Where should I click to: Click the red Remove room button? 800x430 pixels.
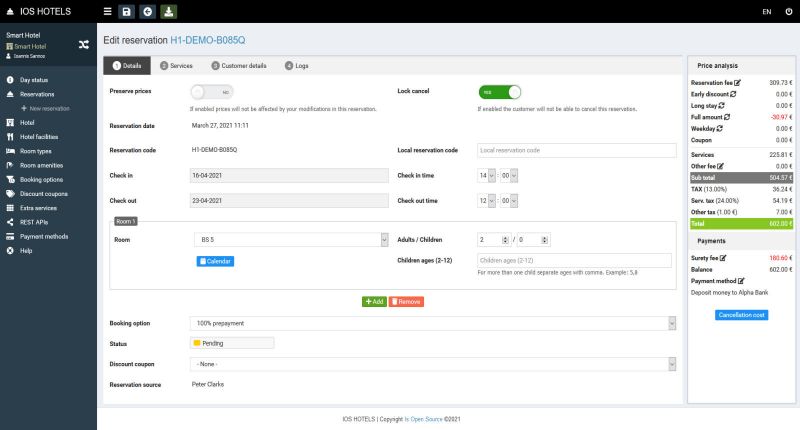pyautogui.click(x=406, y=302)
